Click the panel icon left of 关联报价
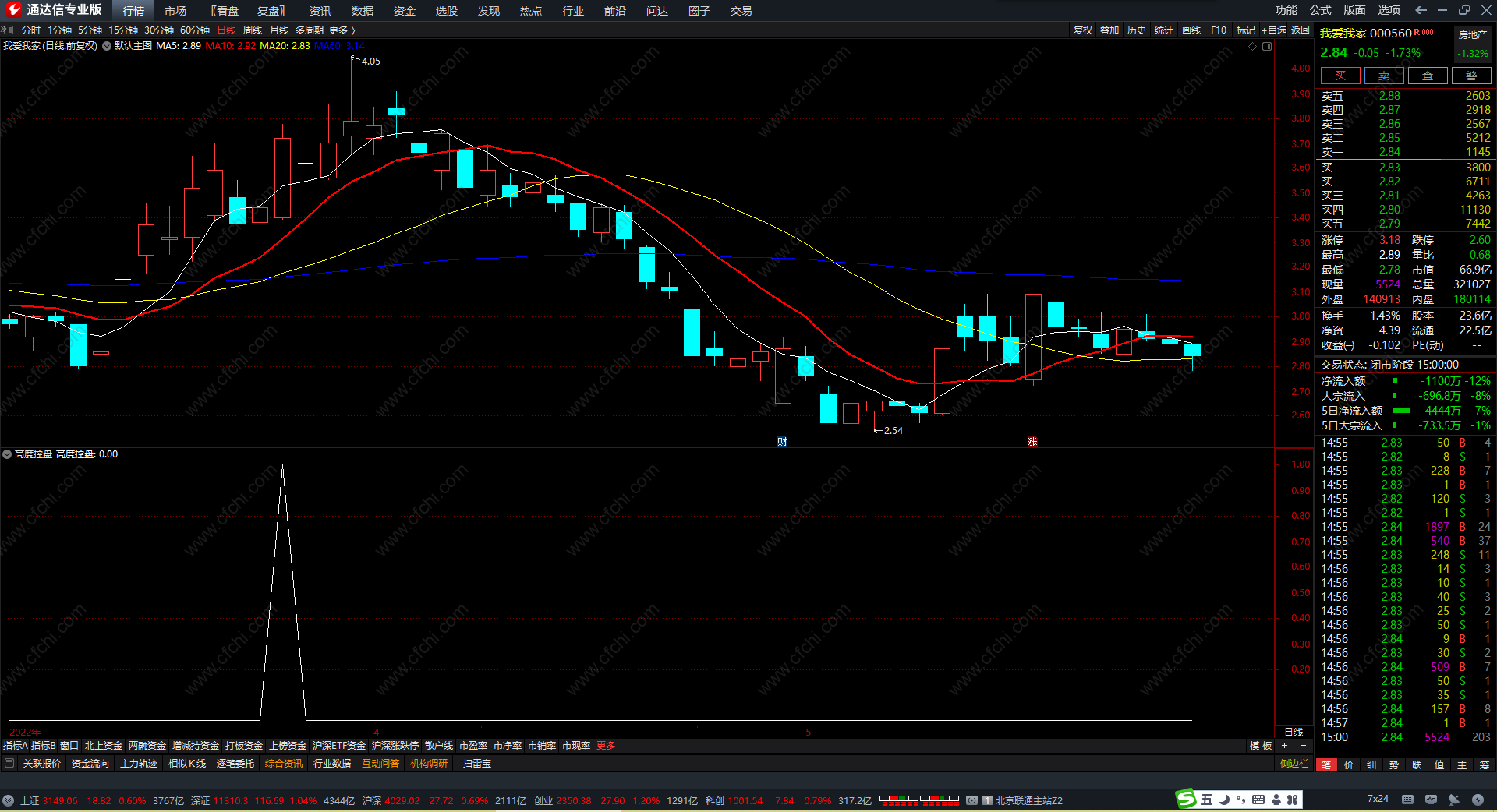This screenshot has height=812, width=1497. tap(9, 764)
